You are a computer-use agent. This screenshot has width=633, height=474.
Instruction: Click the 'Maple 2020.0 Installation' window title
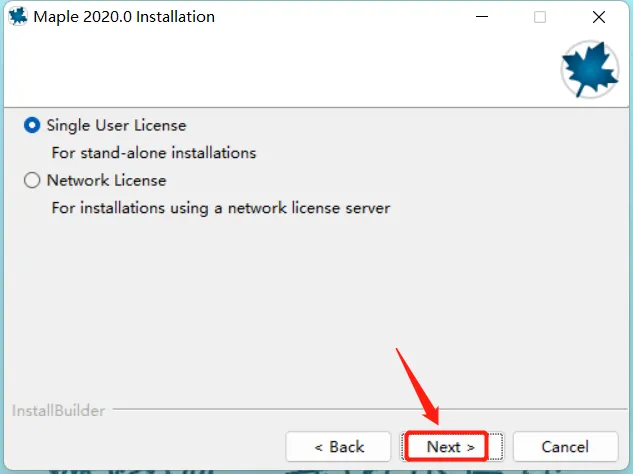124,17
